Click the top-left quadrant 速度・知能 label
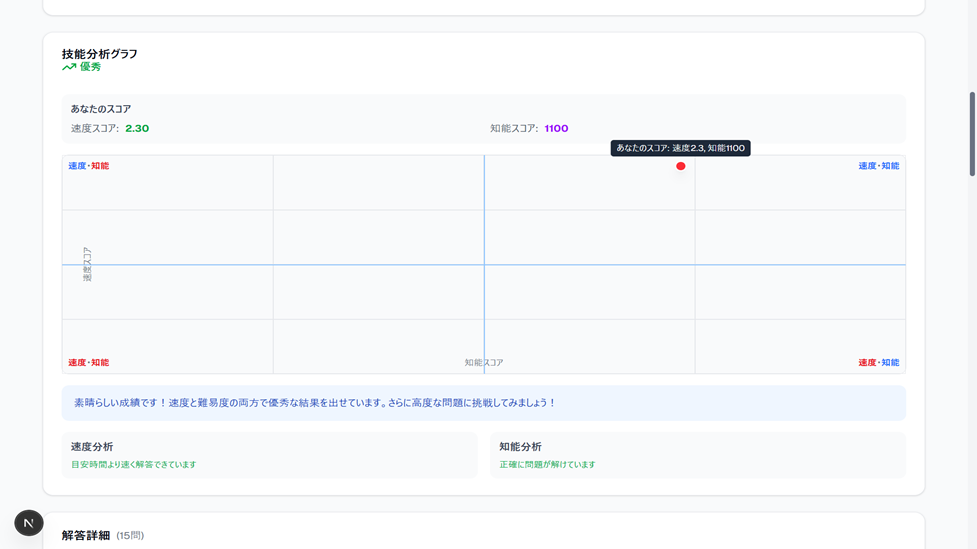This screenshot has width=977, height=549. click(x=88, y=166)
